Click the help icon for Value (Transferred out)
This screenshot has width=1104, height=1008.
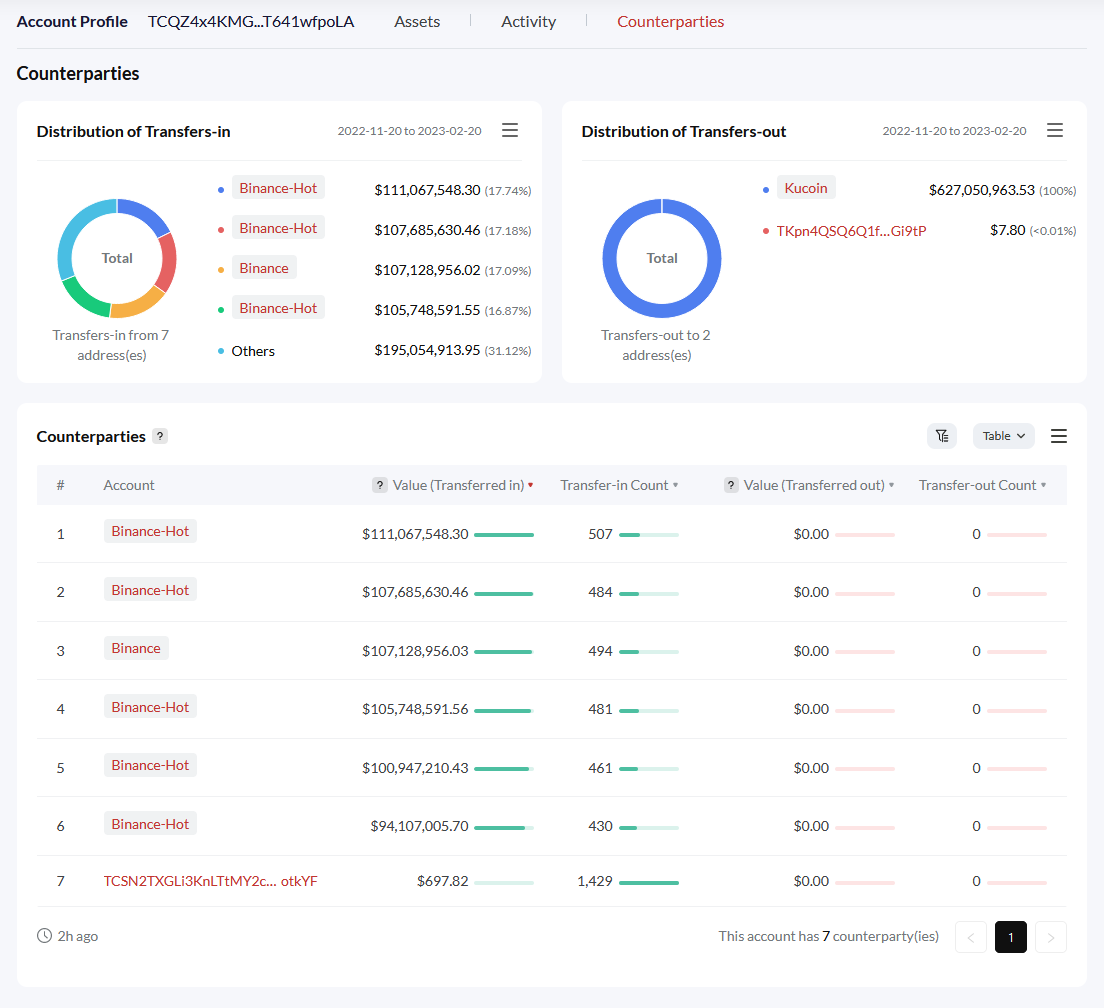(x=729, y=484)
